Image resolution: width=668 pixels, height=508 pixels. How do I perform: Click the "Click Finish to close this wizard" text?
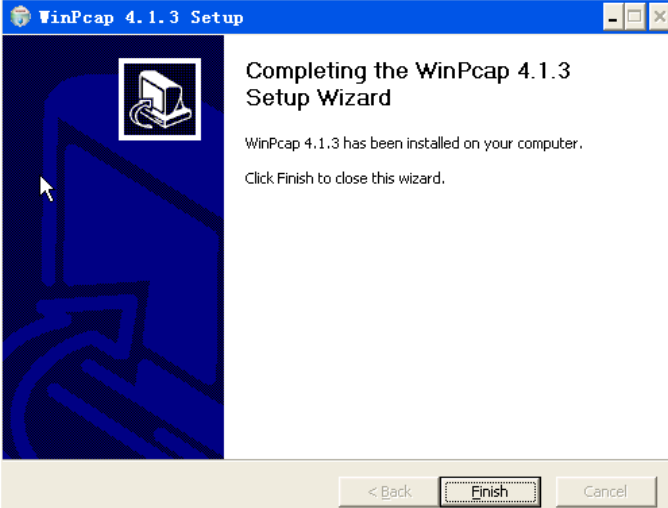(345, 178)
